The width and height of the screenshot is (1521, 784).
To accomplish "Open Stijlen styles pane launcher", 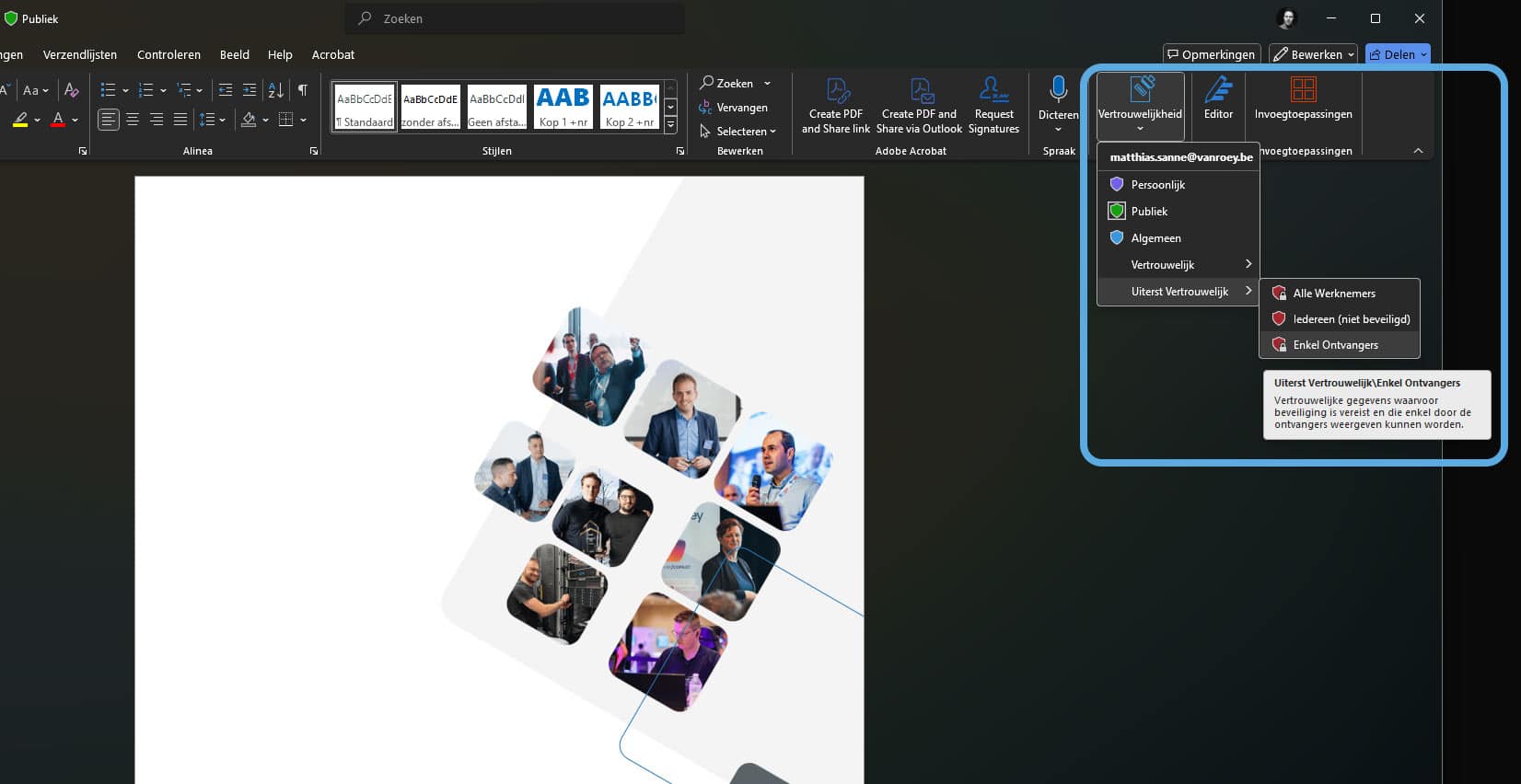I will click(x=680, y=151).
